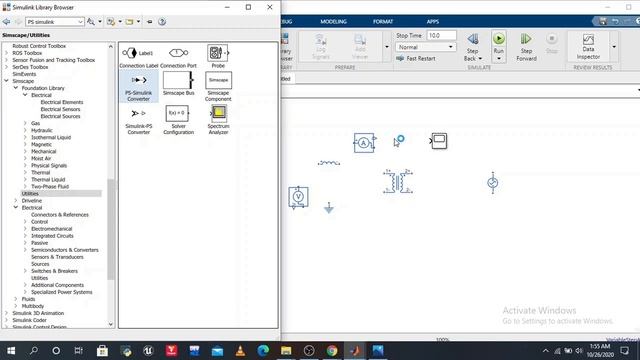Open the FORMAT ribbon tab
Viewport: 640px width, 360px height.
(x=383, y=22)
